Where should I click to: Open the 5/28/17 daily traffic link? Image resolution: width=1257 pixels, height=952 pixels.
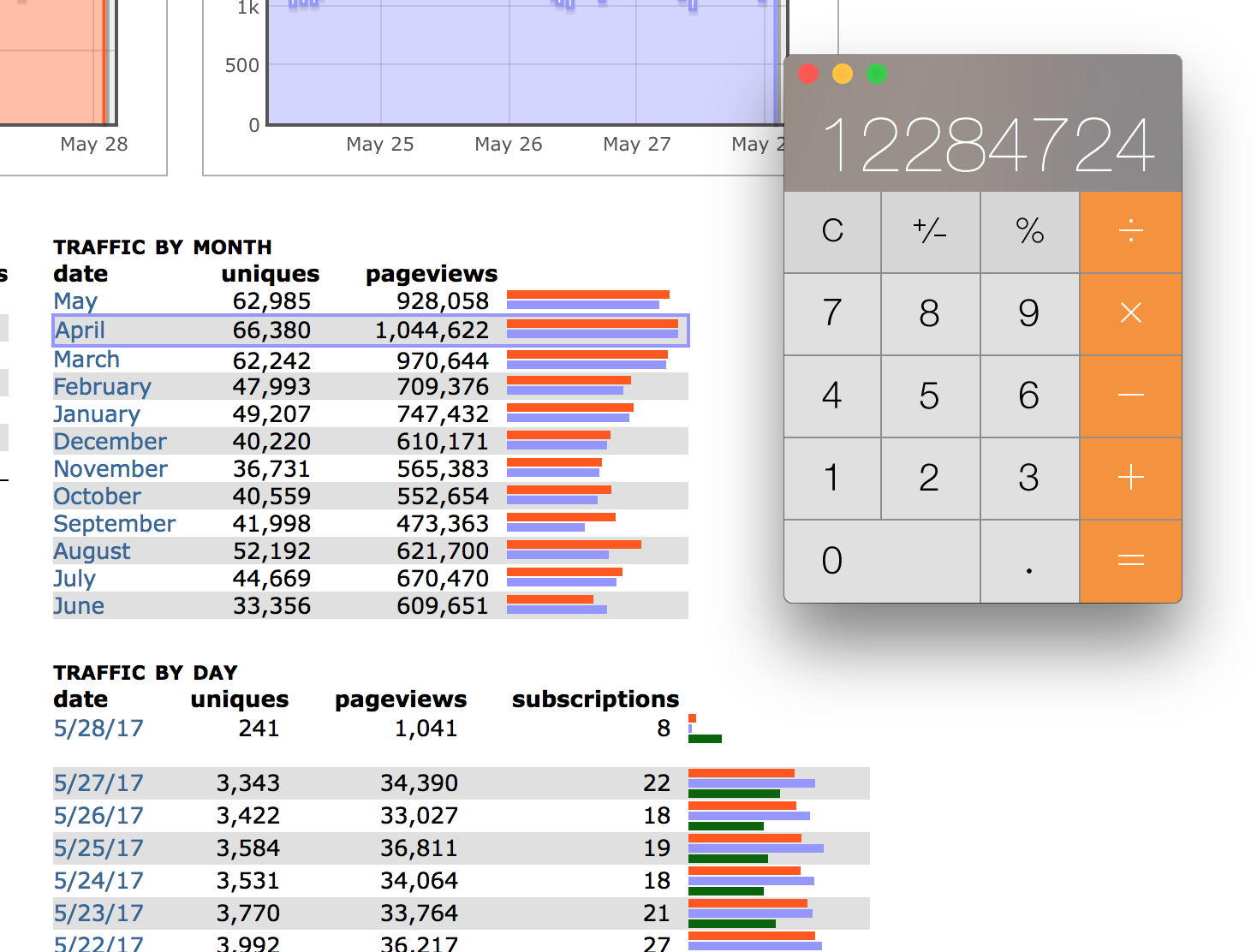click(x=98, y=729)
